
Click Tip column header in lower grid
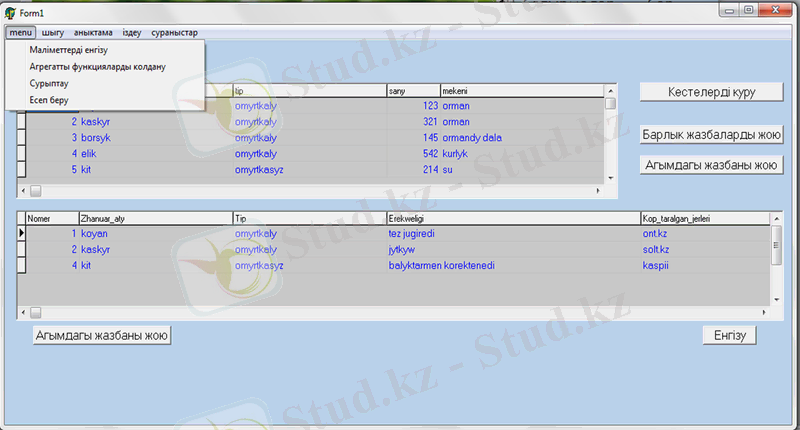(310, 218)
